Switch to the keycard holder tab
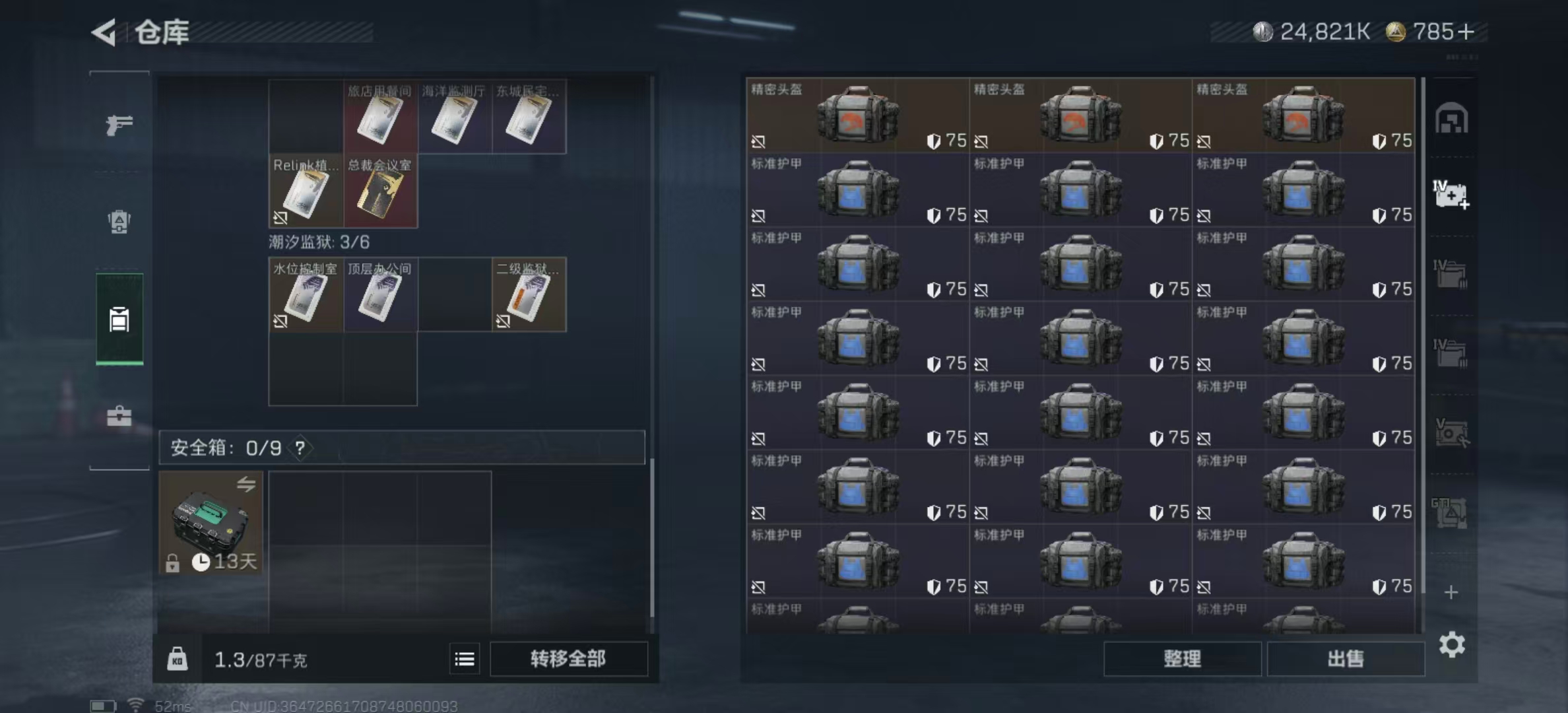This screenshot has width=1568, height=713. 119,319
